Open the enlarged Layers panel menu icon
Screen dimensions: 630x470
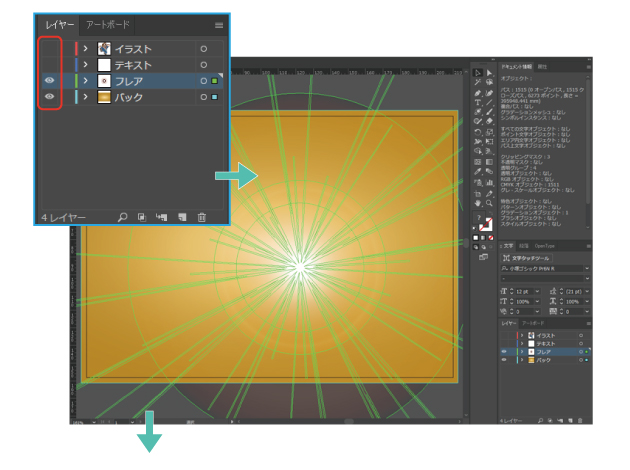(219, 25)
